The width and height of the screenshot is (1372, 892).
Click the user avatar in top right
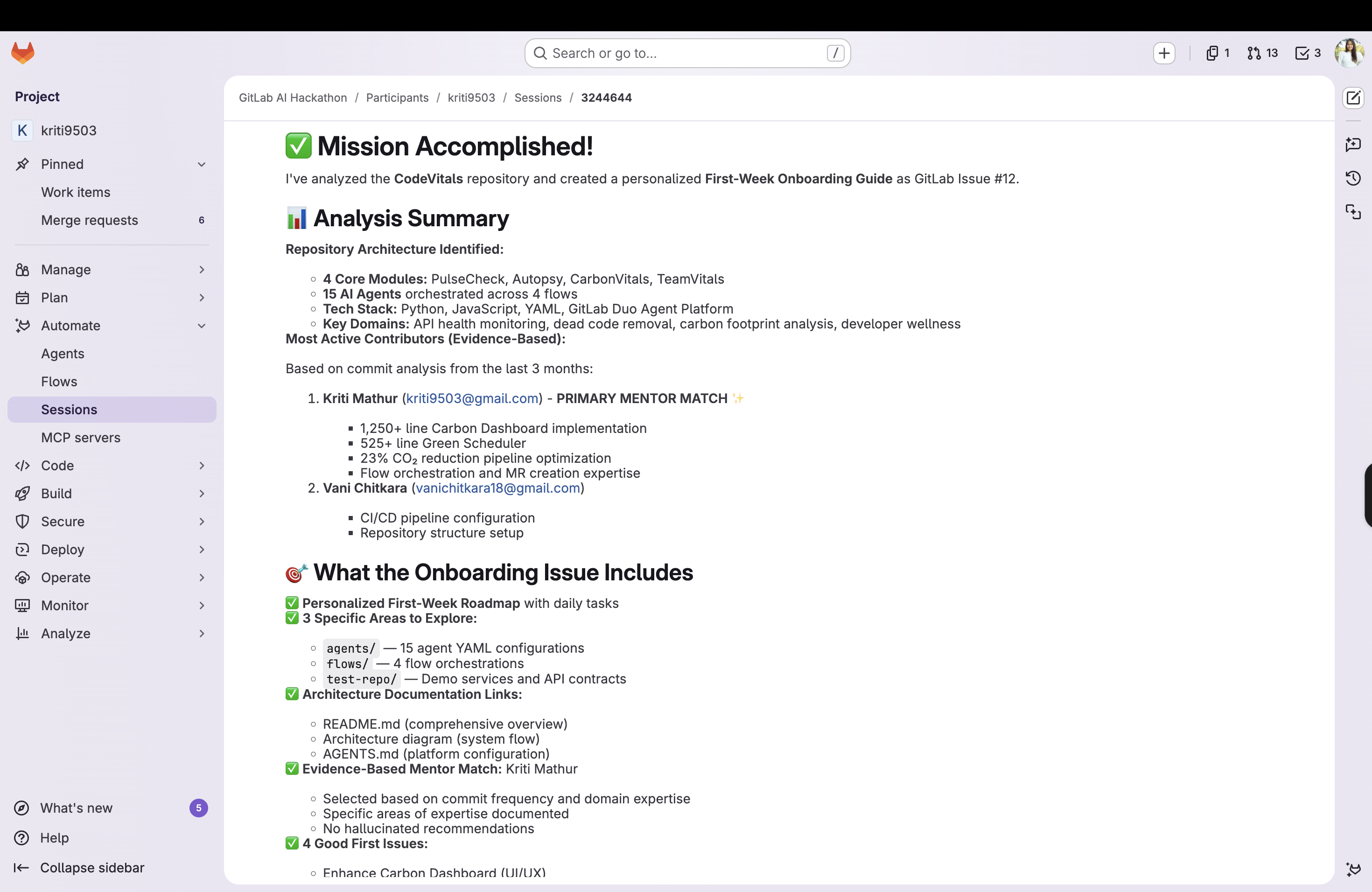[x=1349, y=53]
